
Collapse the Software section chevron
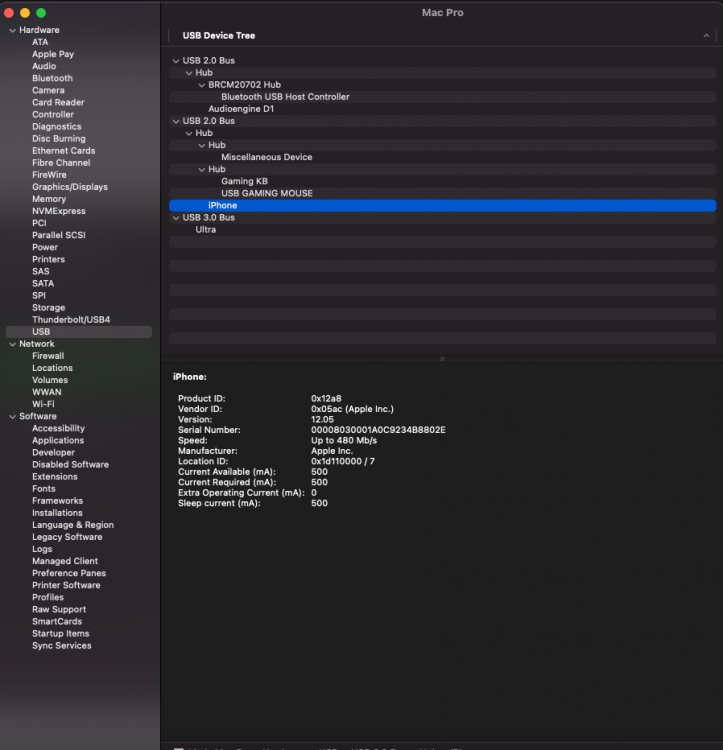coord(12,417)
